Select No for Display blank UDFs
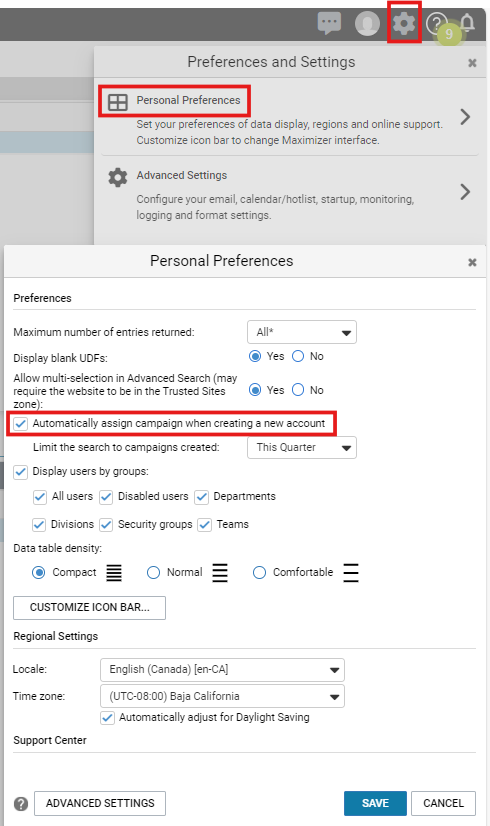 298,357
